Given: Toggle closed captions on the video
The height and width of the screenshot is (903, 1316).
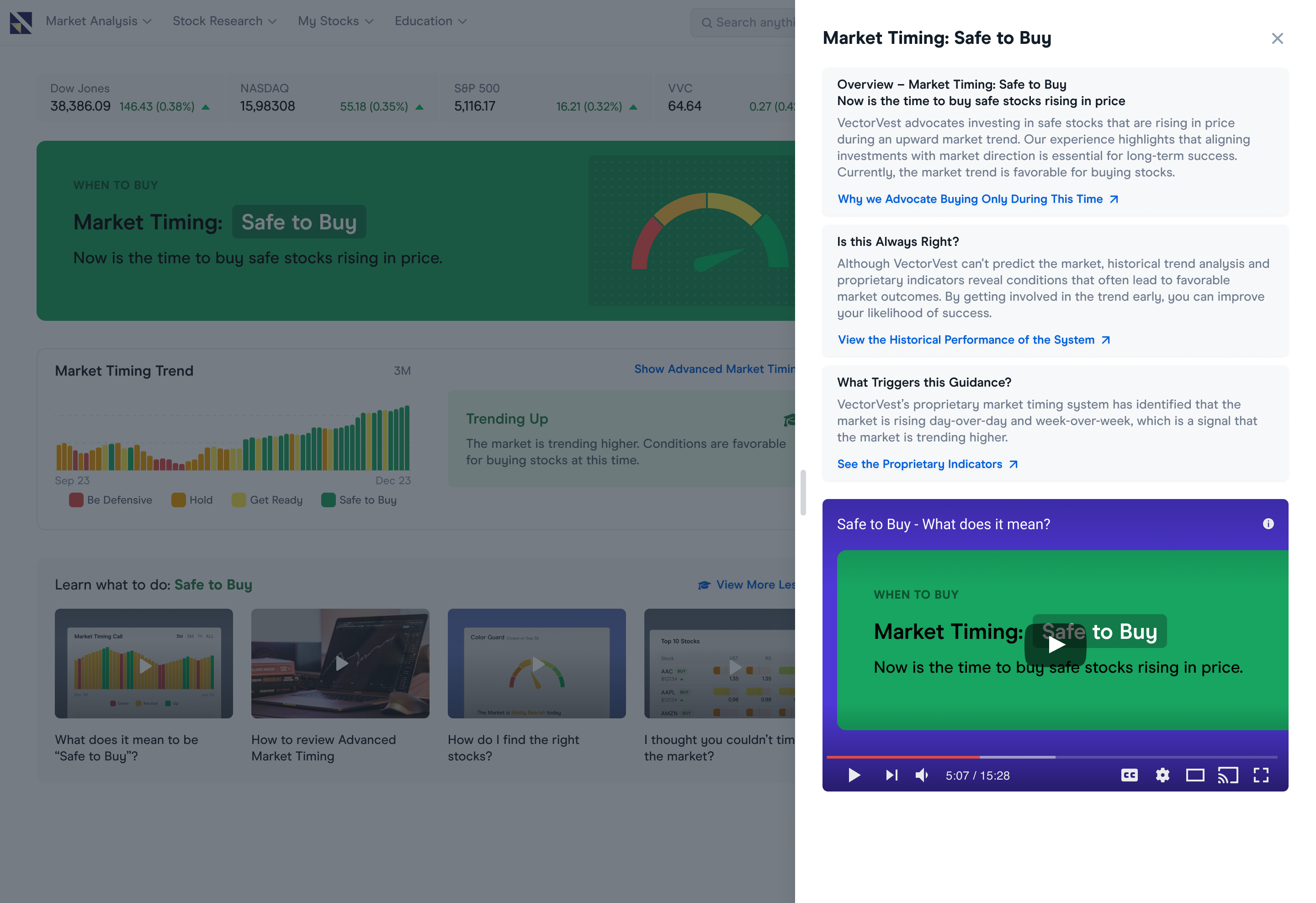Looking at the screenshot, I should pos(1129,775).
